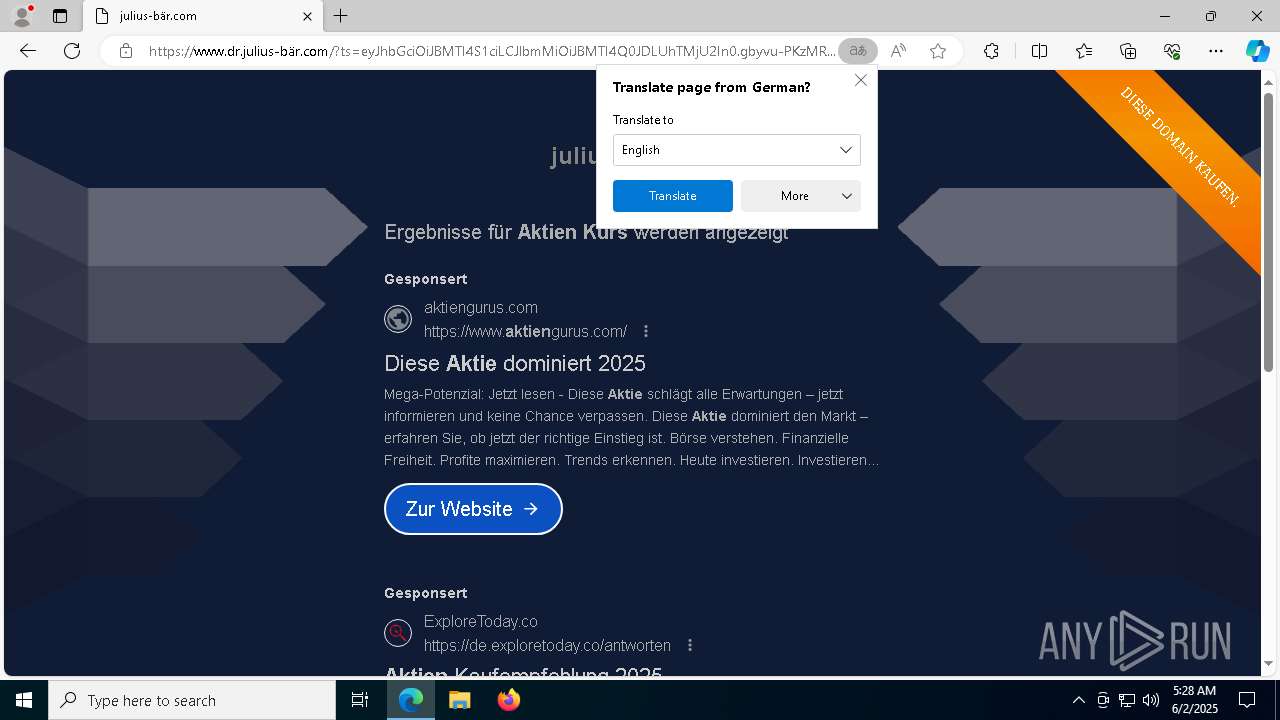Expand the More options dropdown
This screenshot has width=1280, height=720.
tap(801, 196)
